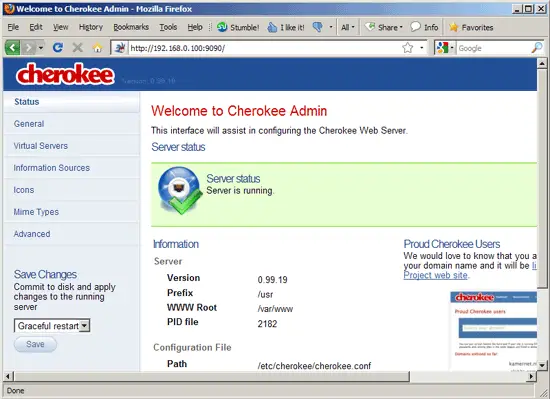
Task: Click the StumbleUpon Stumble! icon
Action: pyautogui.click(x=222, y=27)
